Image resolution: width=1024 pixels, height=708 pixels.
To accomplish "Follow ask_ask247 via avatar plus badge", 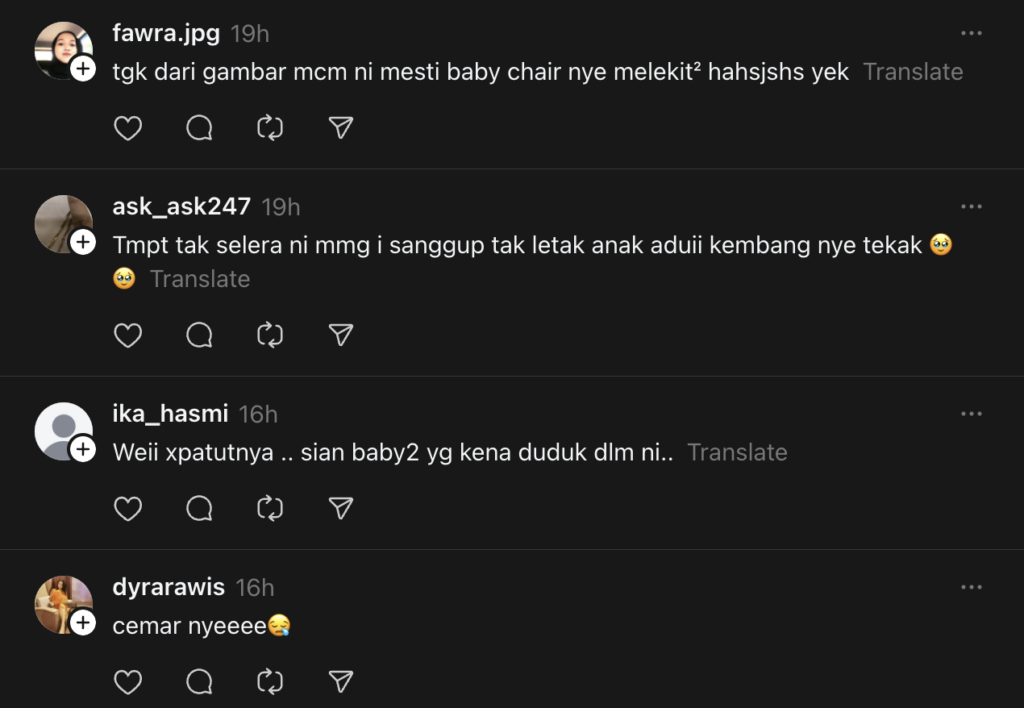I will [x=84, y=242].
